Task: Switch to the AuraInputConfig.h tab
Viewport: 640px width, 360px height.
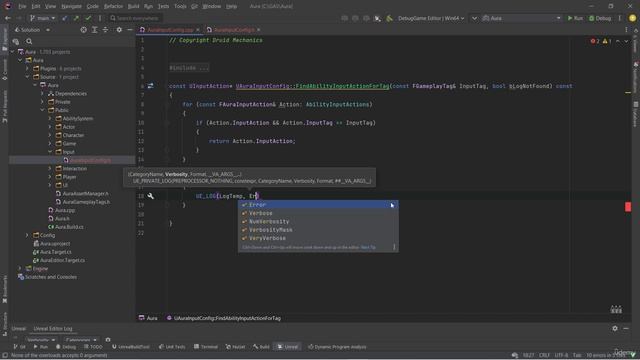Action: (233, 30)
